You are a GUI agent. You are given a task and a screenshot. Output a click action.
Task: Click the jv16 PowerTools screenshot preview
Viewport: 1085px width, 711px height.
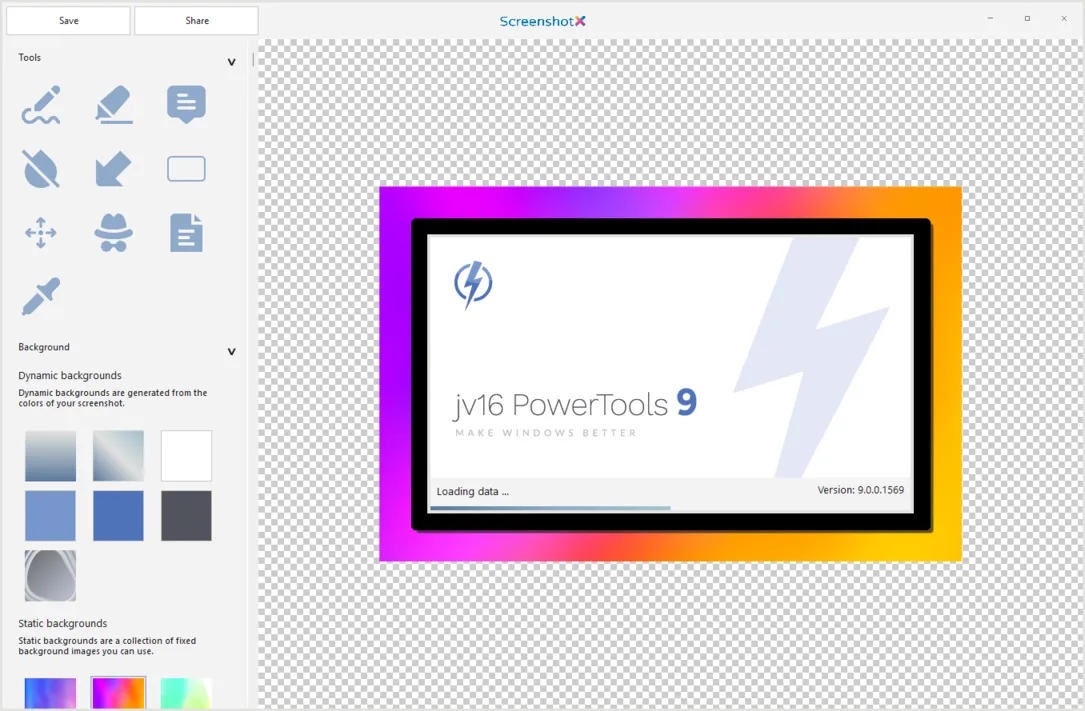click(671, 374)
